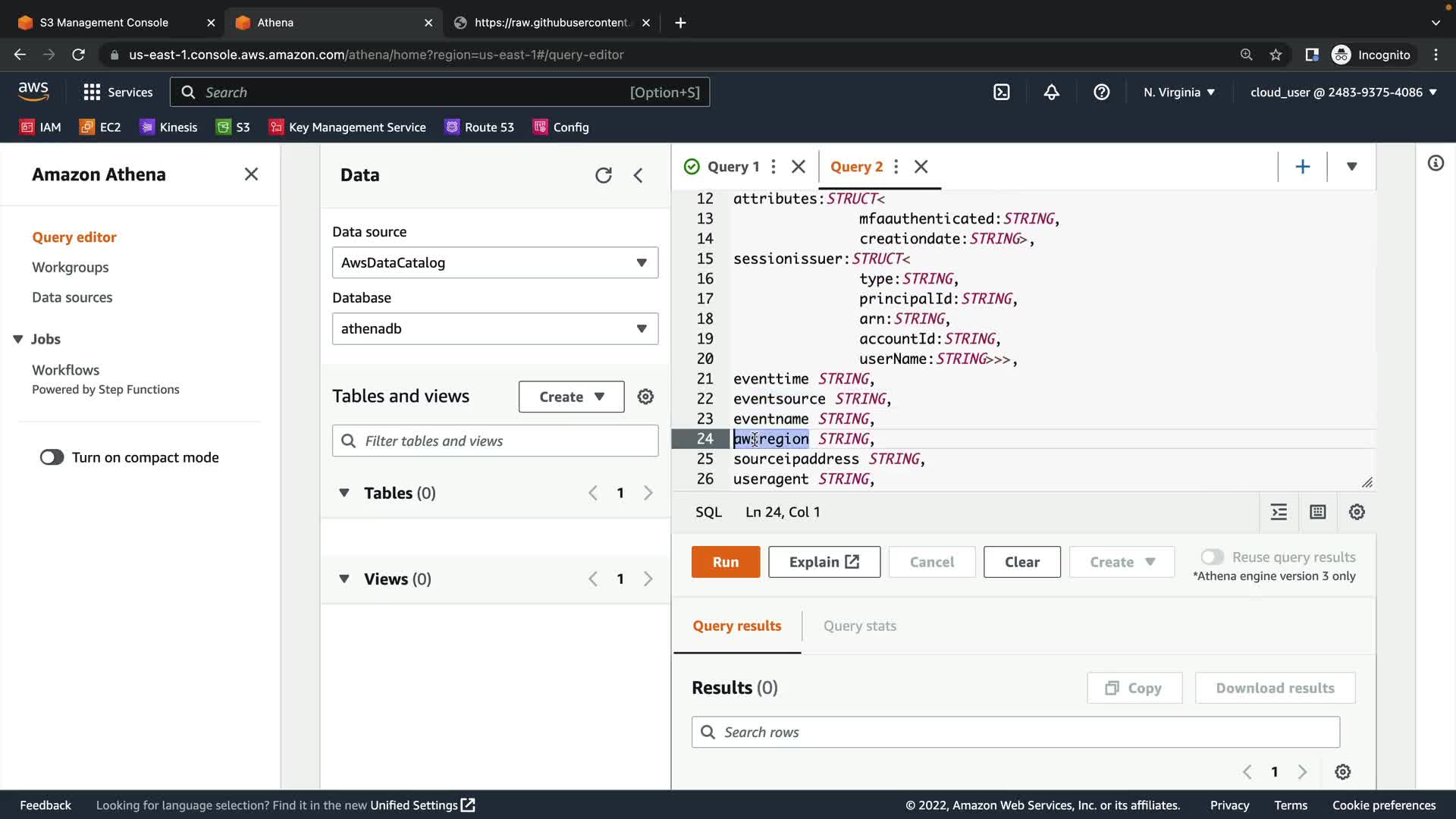This screenshot has width=1456, height=819.
Task: Open the Data source dropdown AwsDataCatalog
Action: click(494, 262)
